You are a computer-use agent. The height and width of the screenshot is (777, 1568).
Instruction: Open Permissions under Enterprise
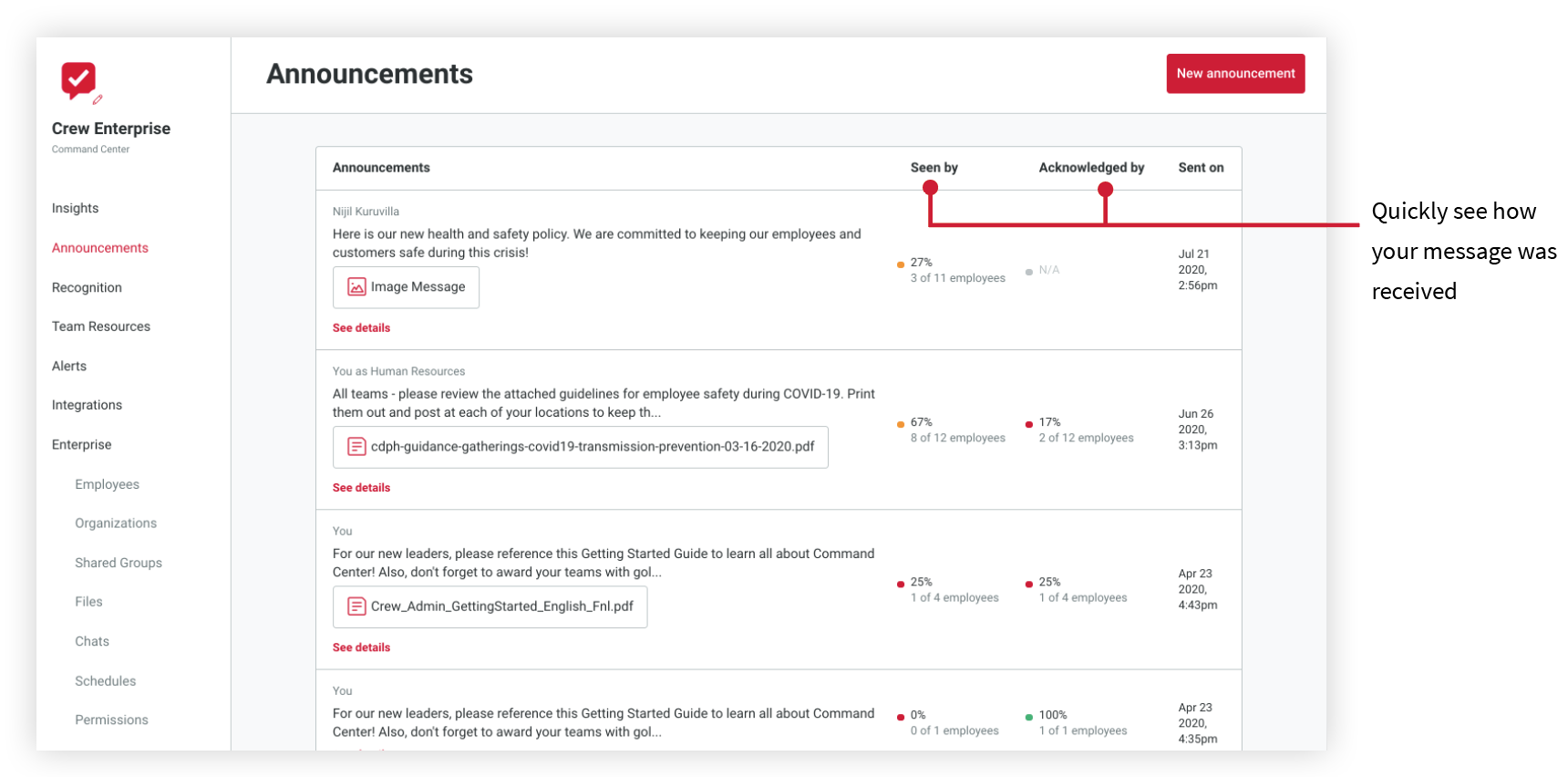point(111,720)
